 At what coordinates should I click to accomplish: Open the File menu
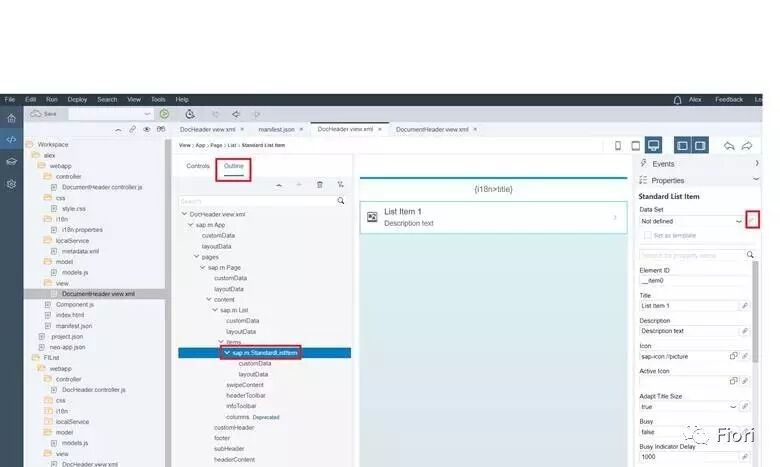tap(9, 99)
